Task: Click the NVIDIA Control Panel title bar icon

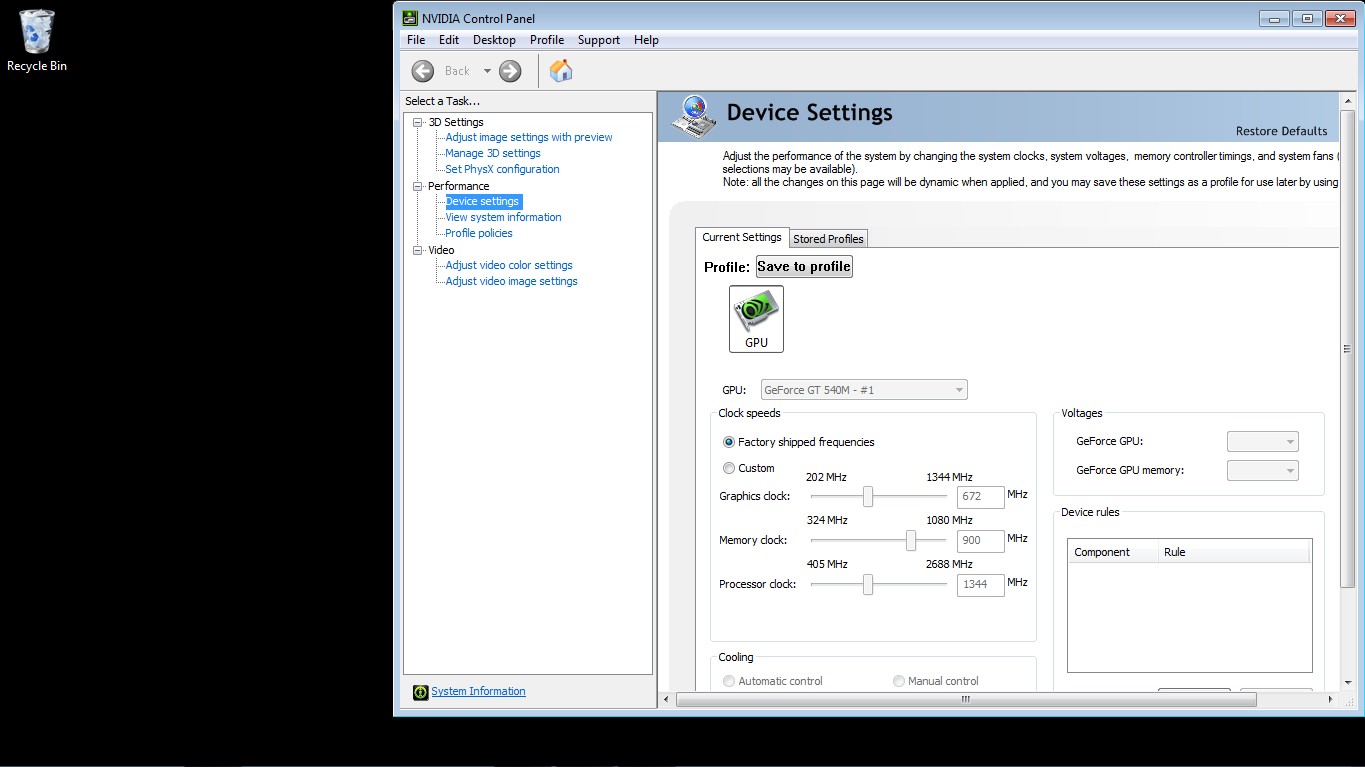Action: click(x=410, y=18)
